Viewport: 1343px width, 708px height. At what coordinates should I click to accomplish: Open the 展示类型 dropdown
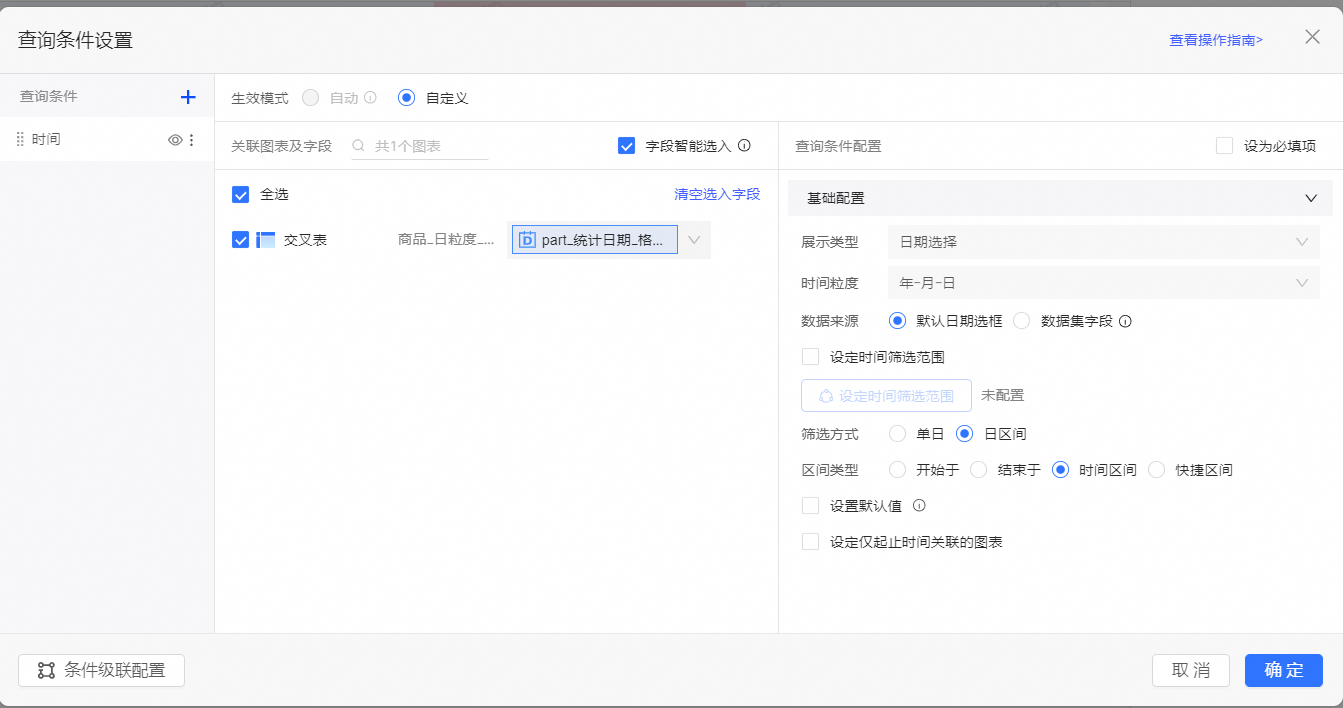click(1103, 242)
